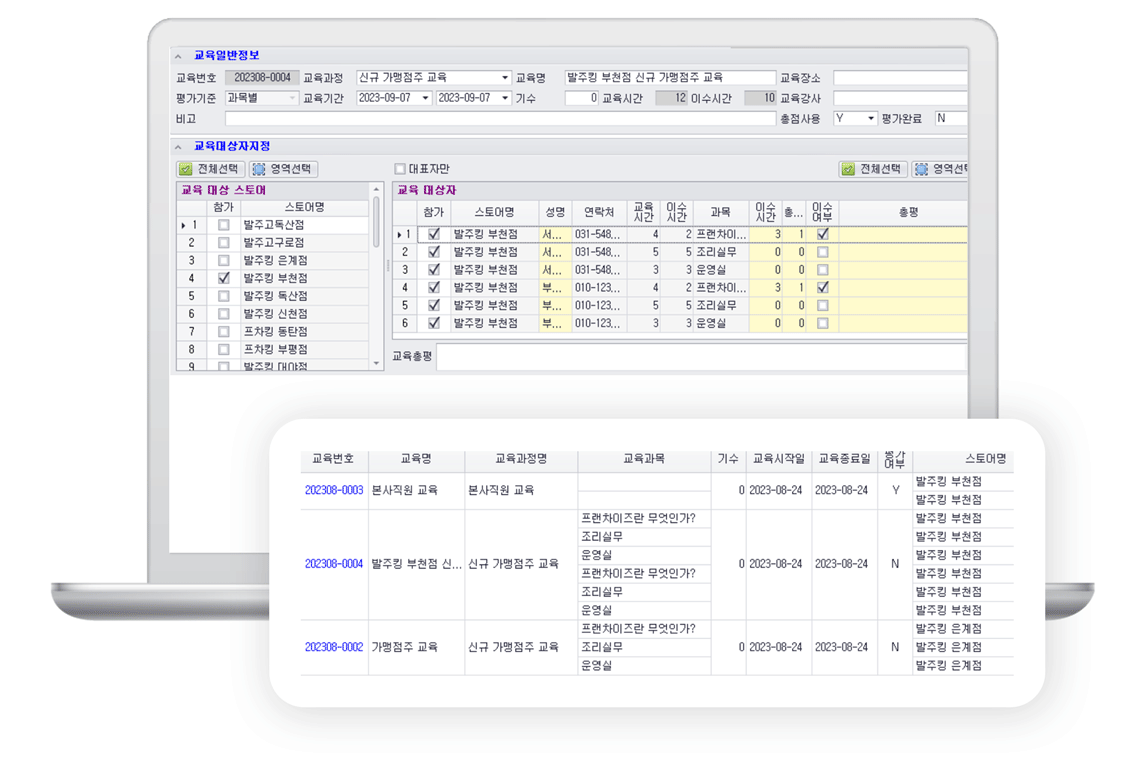This screenshot has height=773, width=1148.
Task: Click the right-side 전체선택 button above 교육 대상자
Action: tap(873, 169)
